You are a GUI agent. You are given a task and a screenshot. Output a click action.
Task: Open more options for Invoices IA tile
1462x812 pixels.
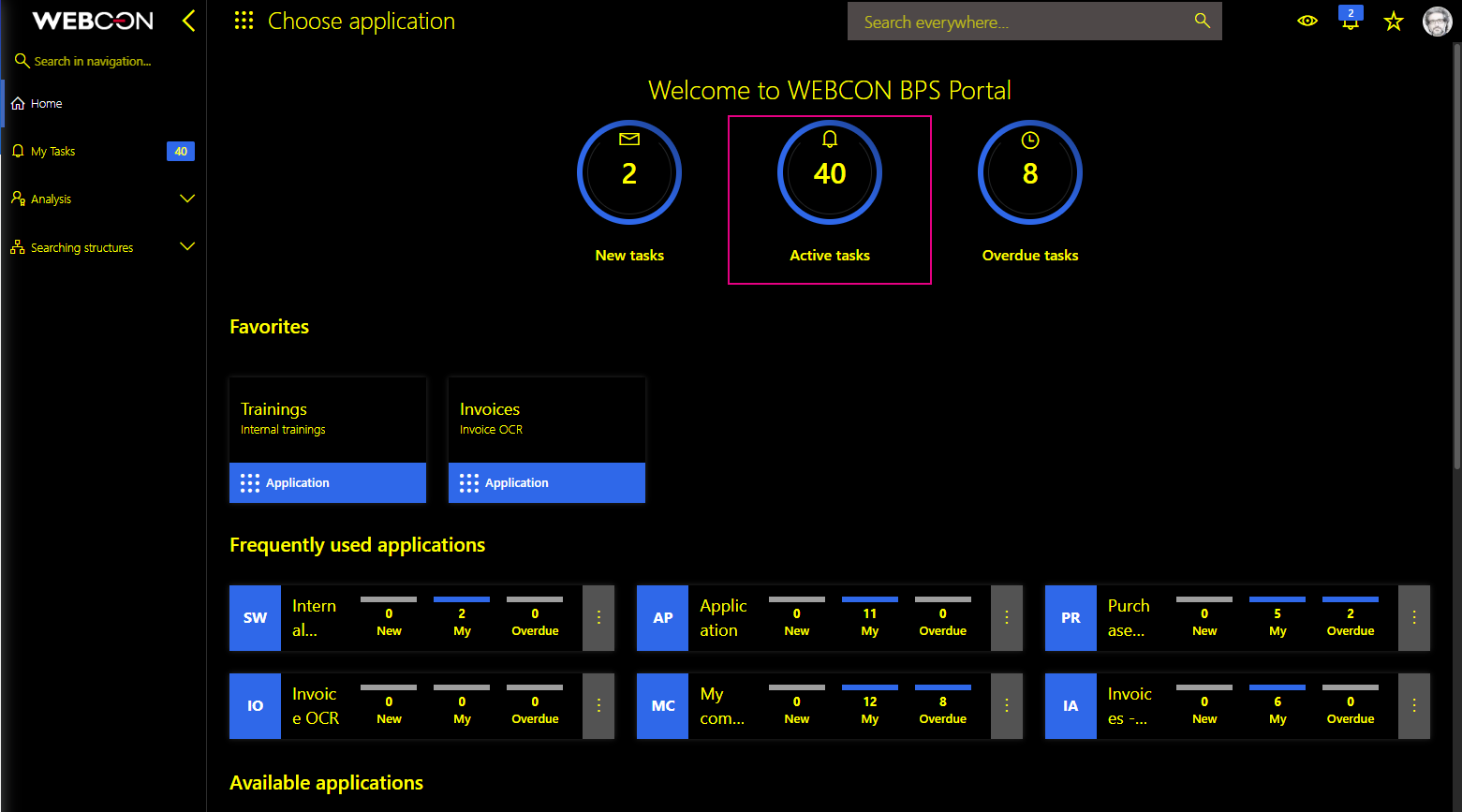(1414, 706)
